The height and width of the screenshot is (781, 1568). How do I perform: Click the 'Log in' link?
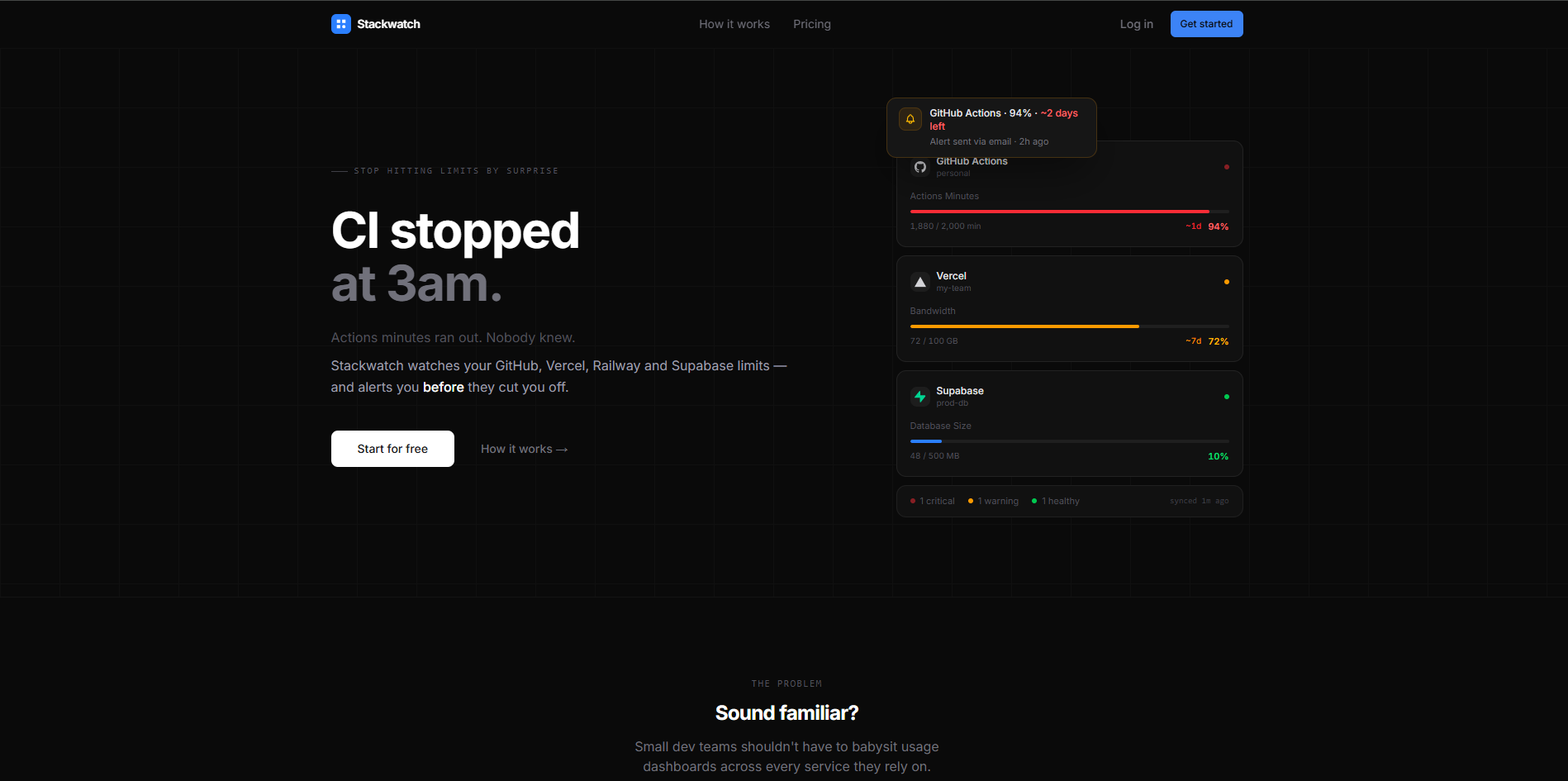1136,24
